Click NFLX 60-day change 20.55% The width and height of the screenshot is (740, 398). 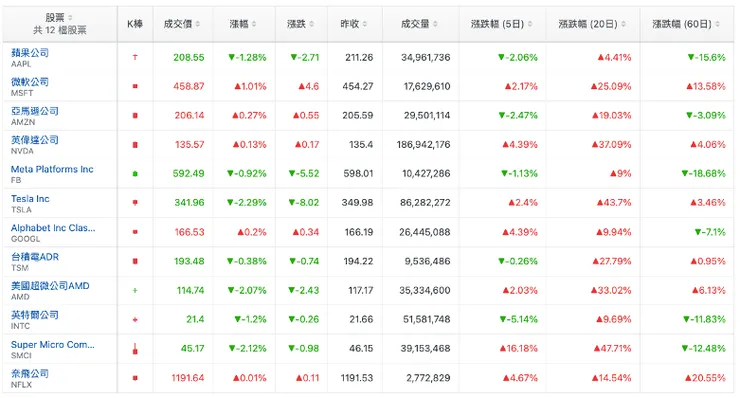click(705, 378)
